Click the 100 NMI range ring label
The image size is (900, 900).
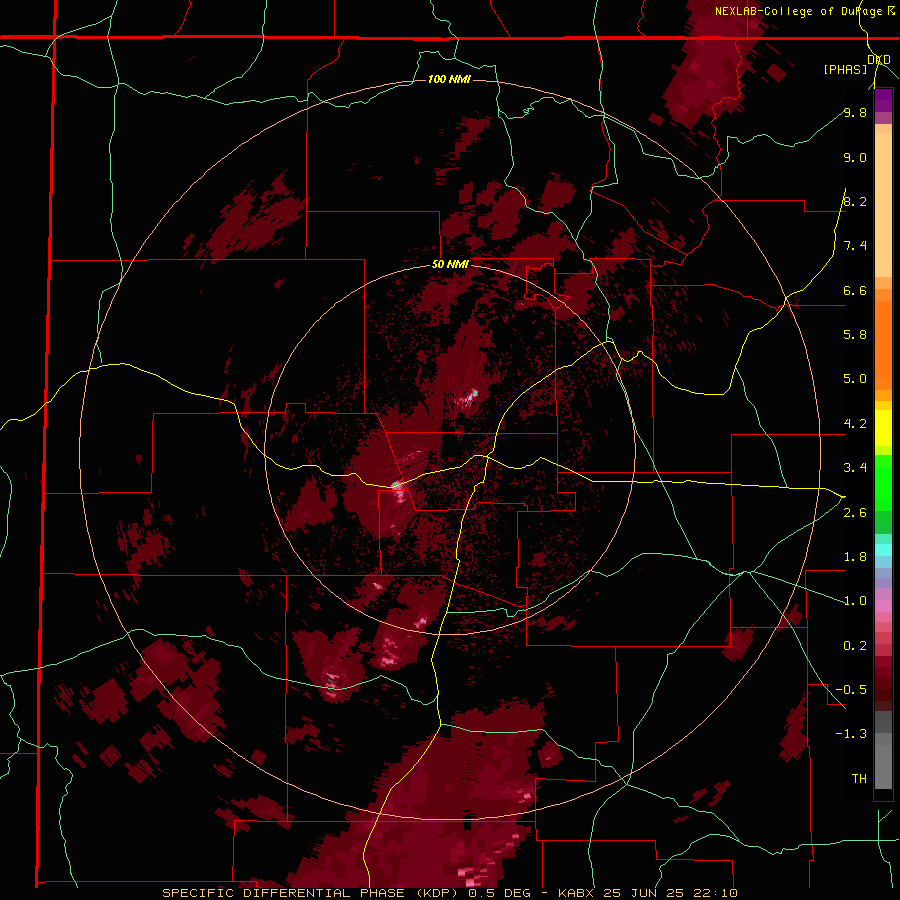[x=449, y=79]
